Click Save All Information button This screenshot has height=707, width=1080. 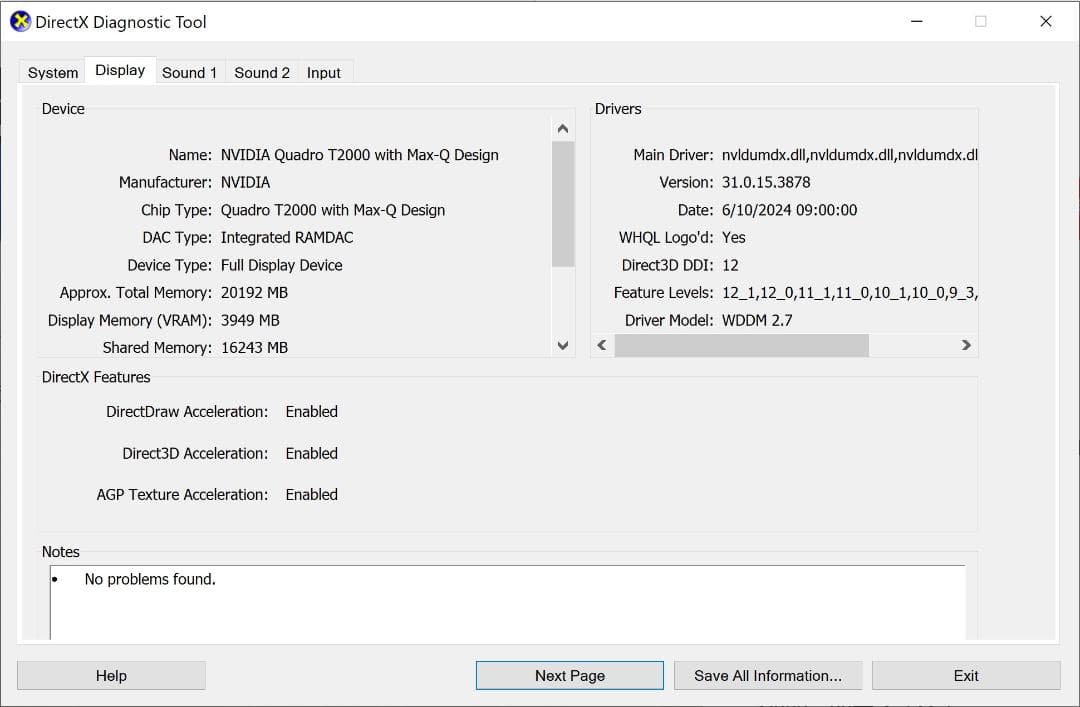click(768, 675)
